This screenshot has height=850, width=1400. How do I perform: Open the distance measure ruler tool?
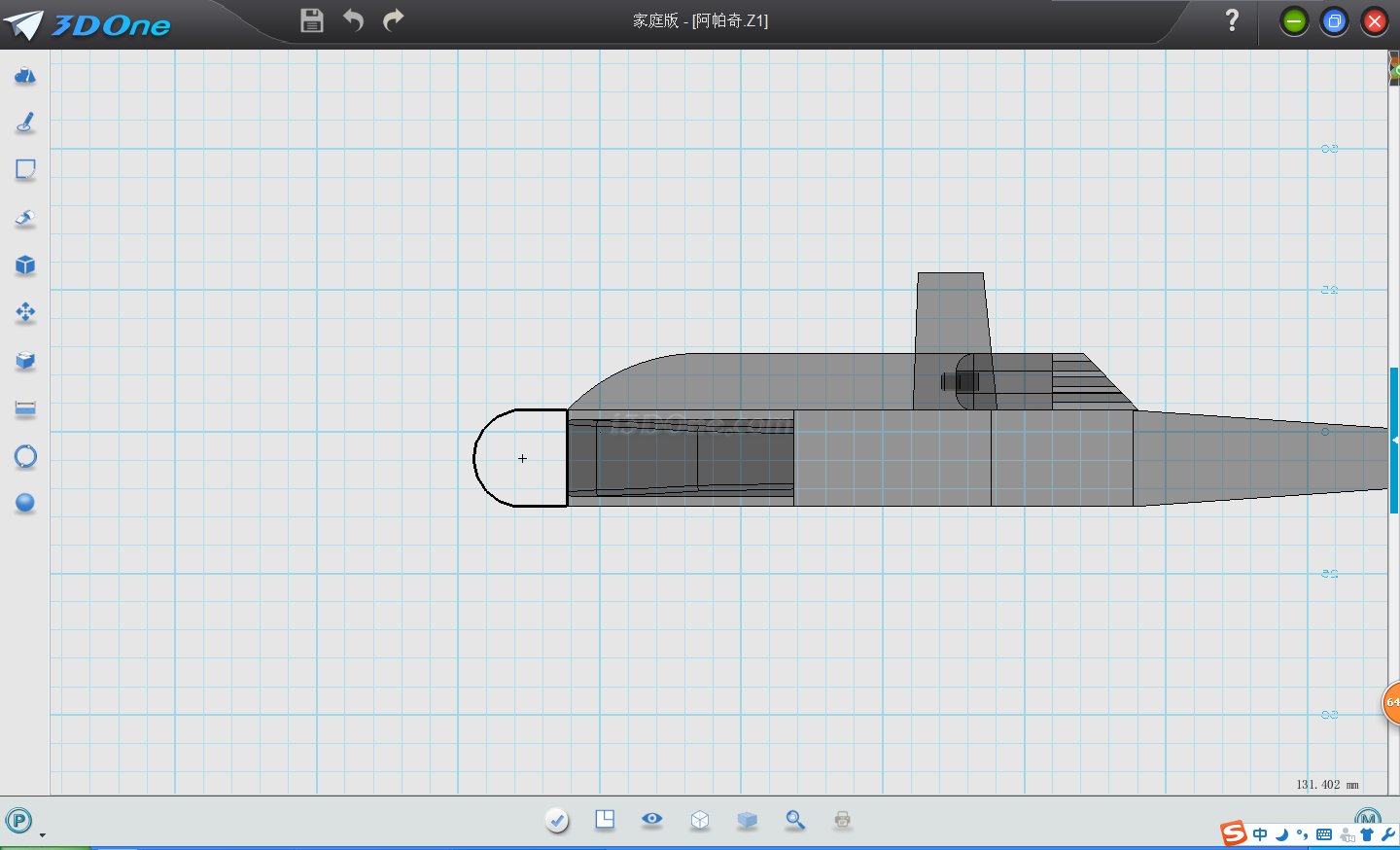coord(25,408)
